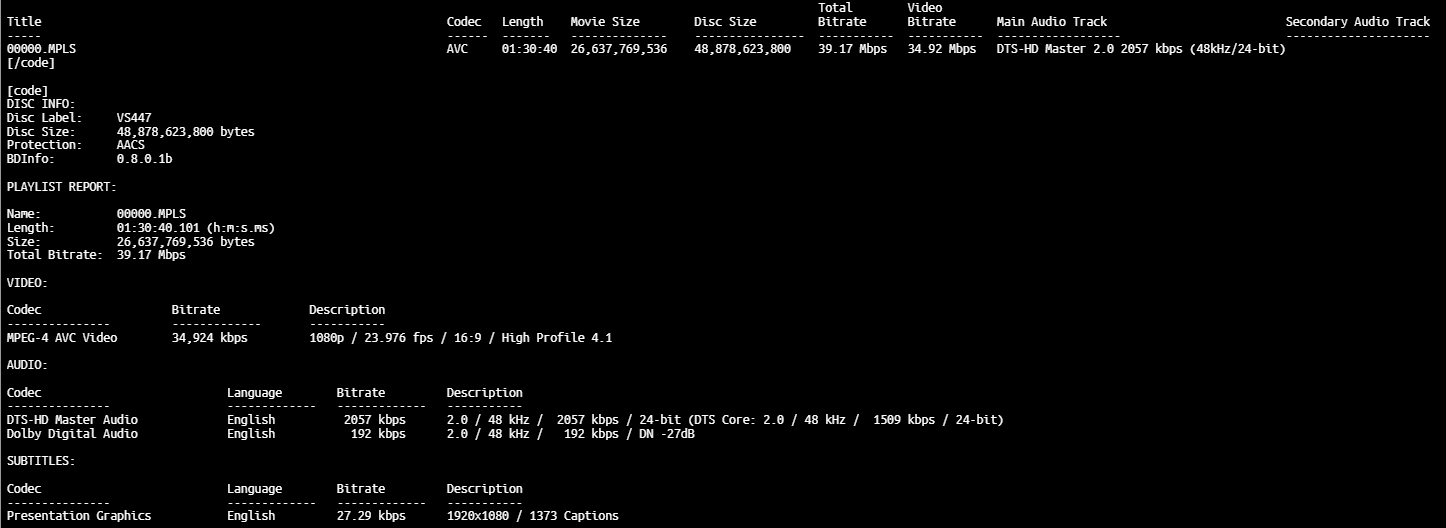Click the DISC INFO heading
This screenshot has height=528, width=1446.
click(x=41, y=104)
